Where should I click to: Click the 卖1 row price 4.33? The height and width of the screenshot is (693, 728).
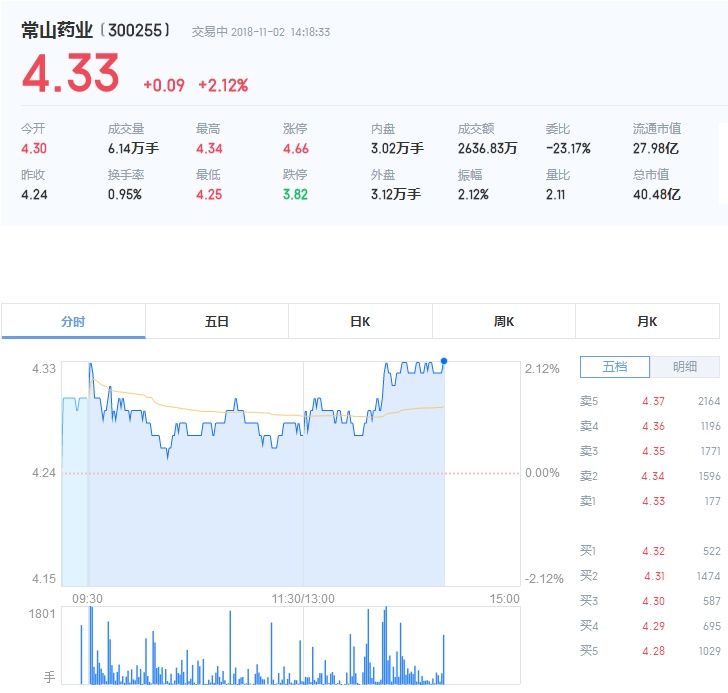point(653,501)
